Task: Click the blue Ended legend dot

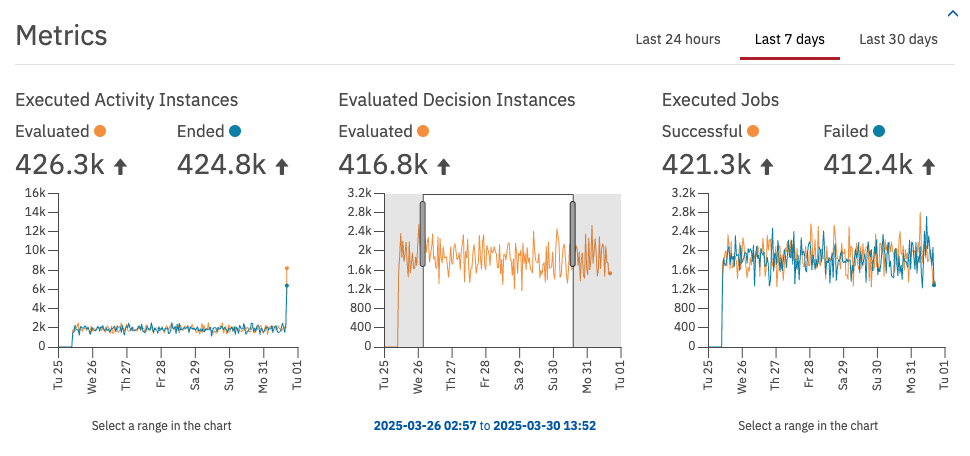Action: [x=235, y=131]
